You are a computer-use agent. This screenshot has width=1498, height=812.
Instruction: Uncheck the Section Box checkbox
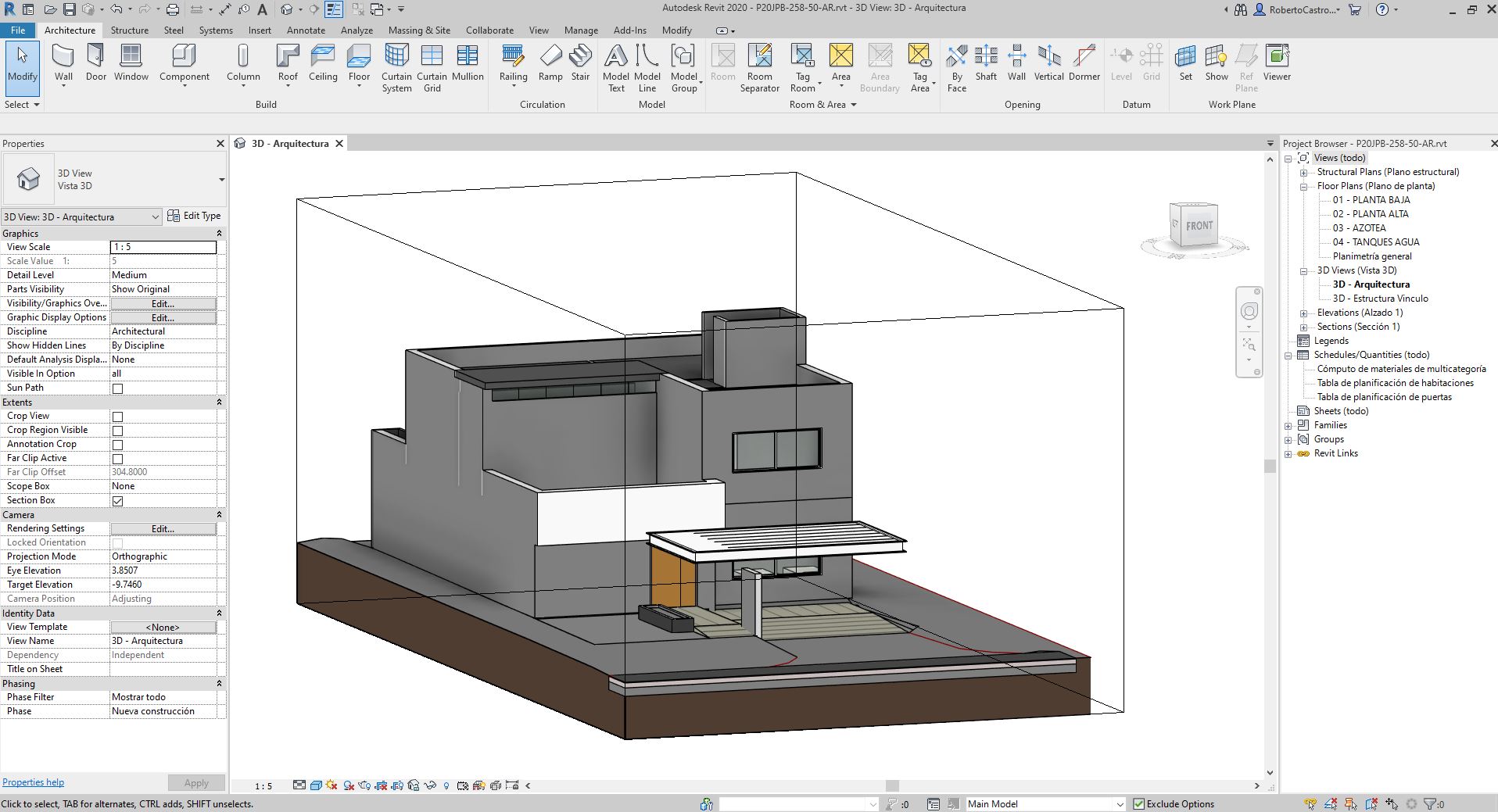(117, 501)
